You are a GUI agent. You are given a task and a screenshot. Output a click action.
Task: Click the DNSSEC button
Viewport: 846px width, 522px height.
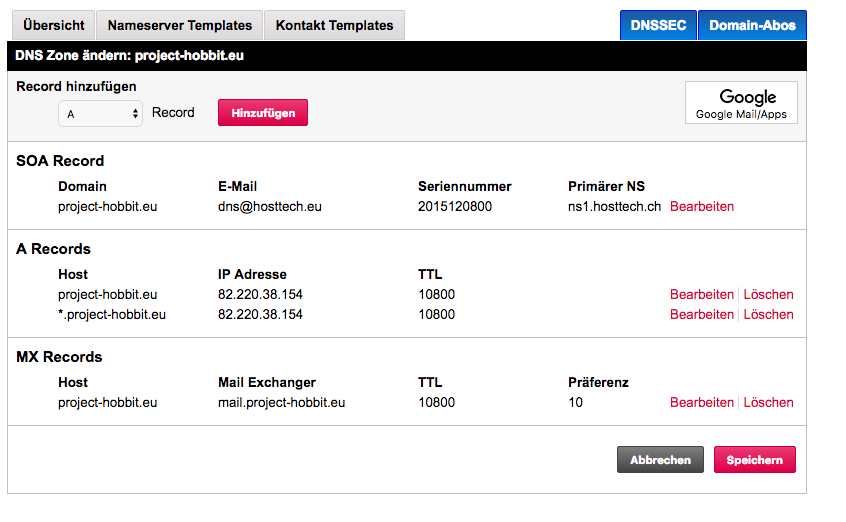coord(658,25)
